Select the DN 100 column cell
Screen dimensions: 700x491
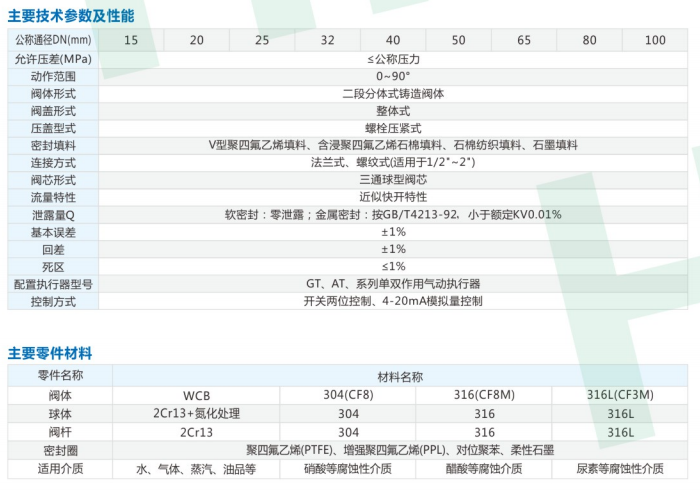click(655, 40)
